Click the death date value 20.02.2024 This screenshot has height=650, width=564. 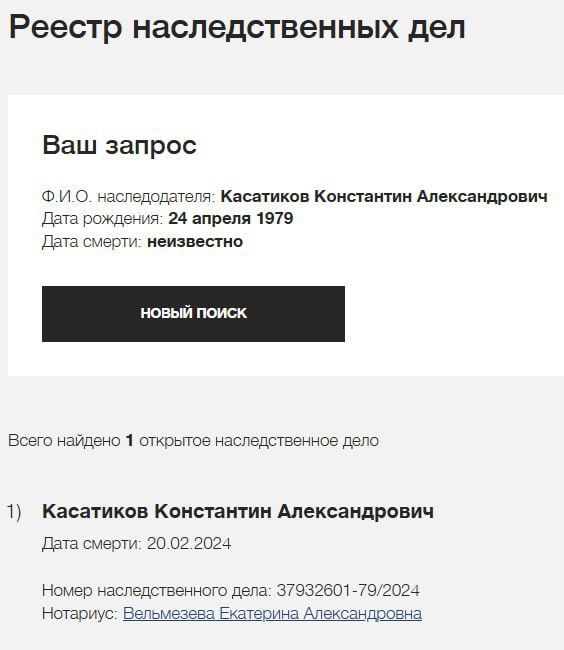tap(189, 543)
